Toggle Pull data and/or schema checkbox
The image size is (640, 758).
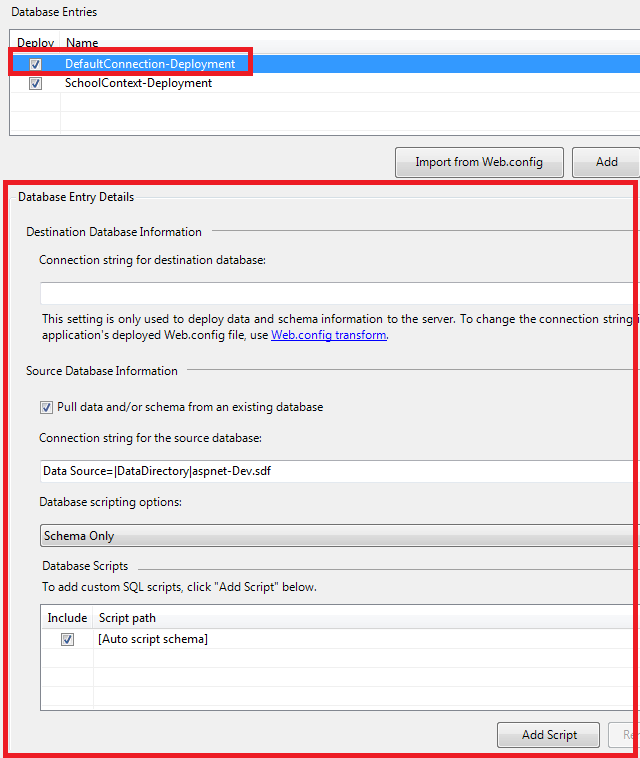[x=46, y=408]
